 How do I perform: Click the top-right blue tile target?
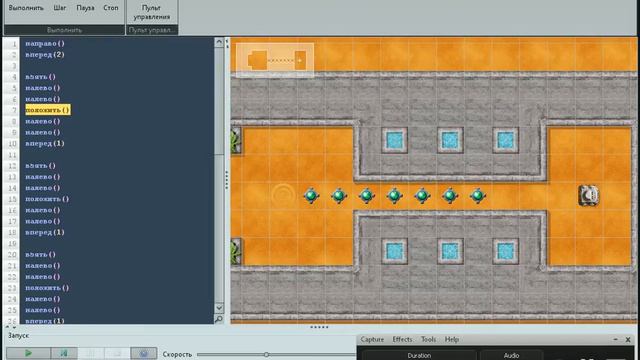[x=505, y=140]
